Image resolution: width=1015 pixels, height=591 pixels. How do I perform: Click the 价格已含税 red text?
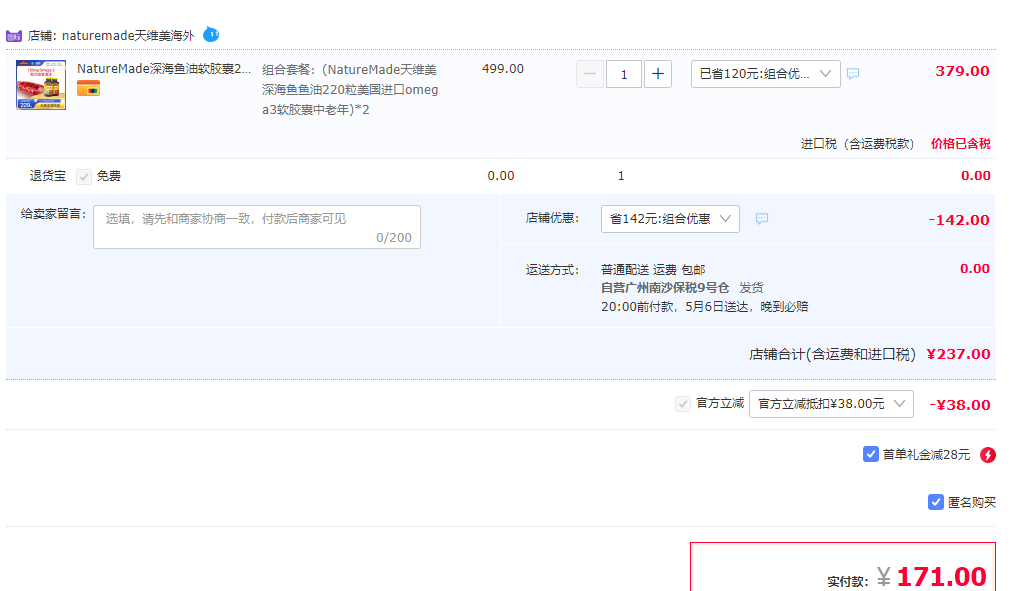click(961, 144)
